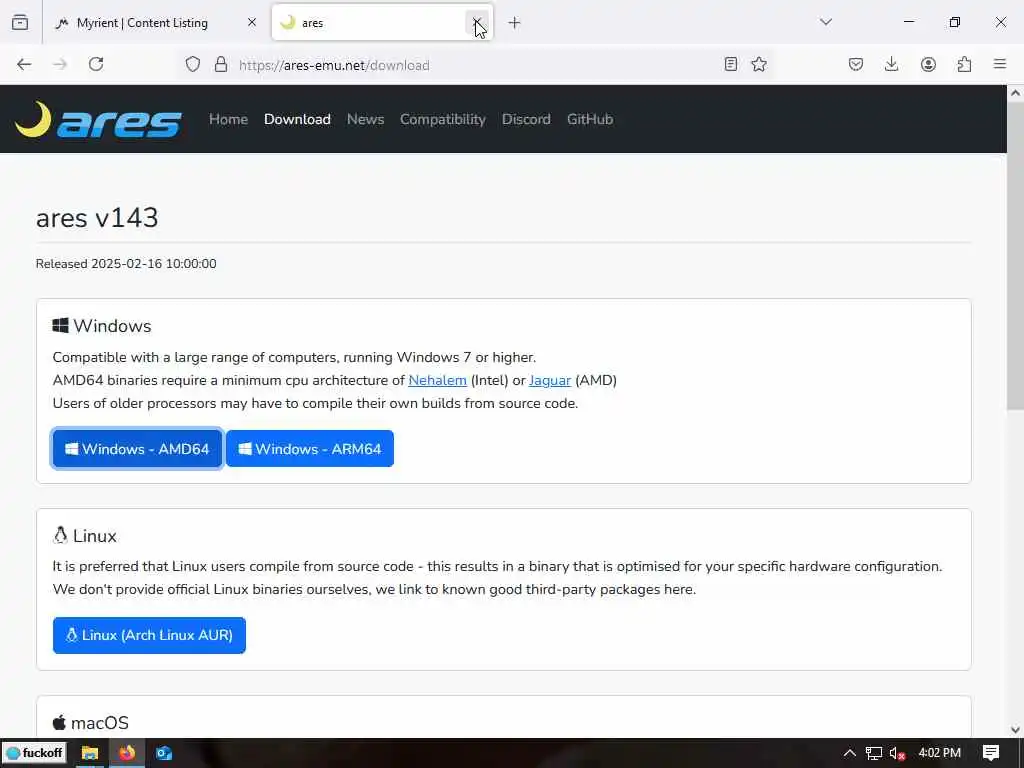Viewport: 1024px width, 768px height.
Task: Download the Windows - ARM64 build
Action: tap(310, 449)
